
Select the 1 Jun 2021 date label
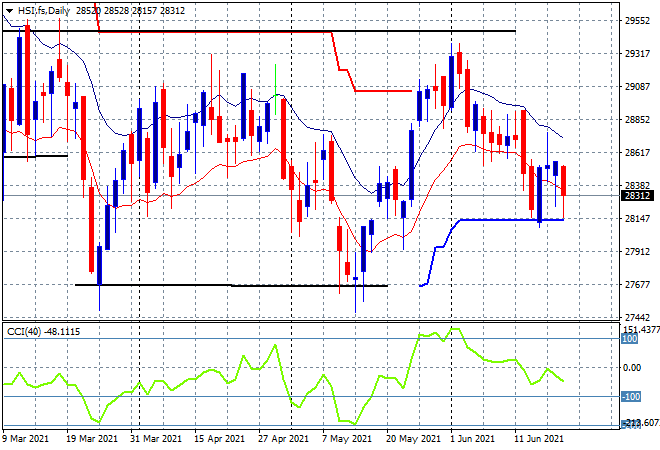[x=471, y=439]
